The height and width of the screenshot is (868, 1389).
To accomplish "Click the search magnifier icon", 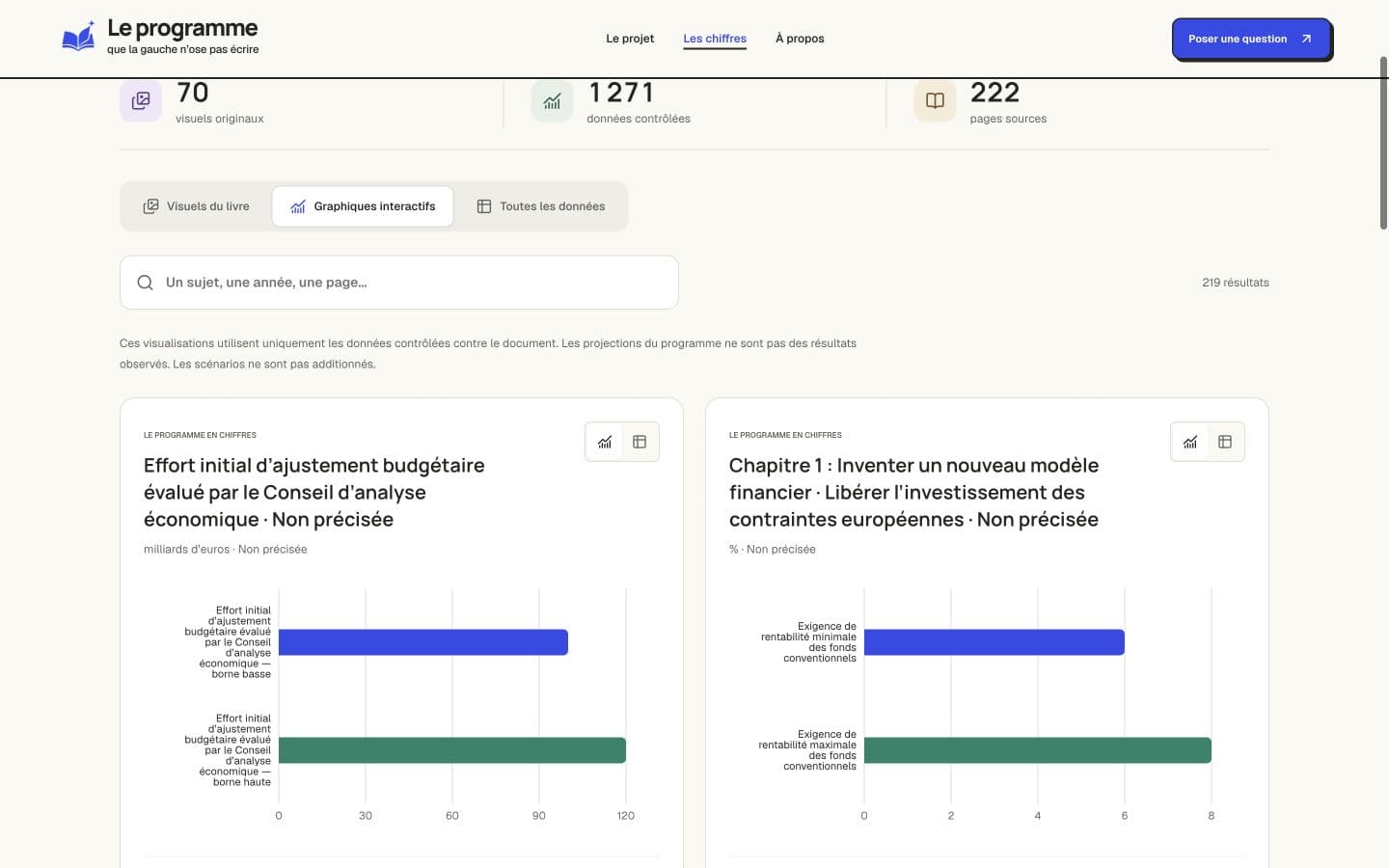I will click(145, 283).
